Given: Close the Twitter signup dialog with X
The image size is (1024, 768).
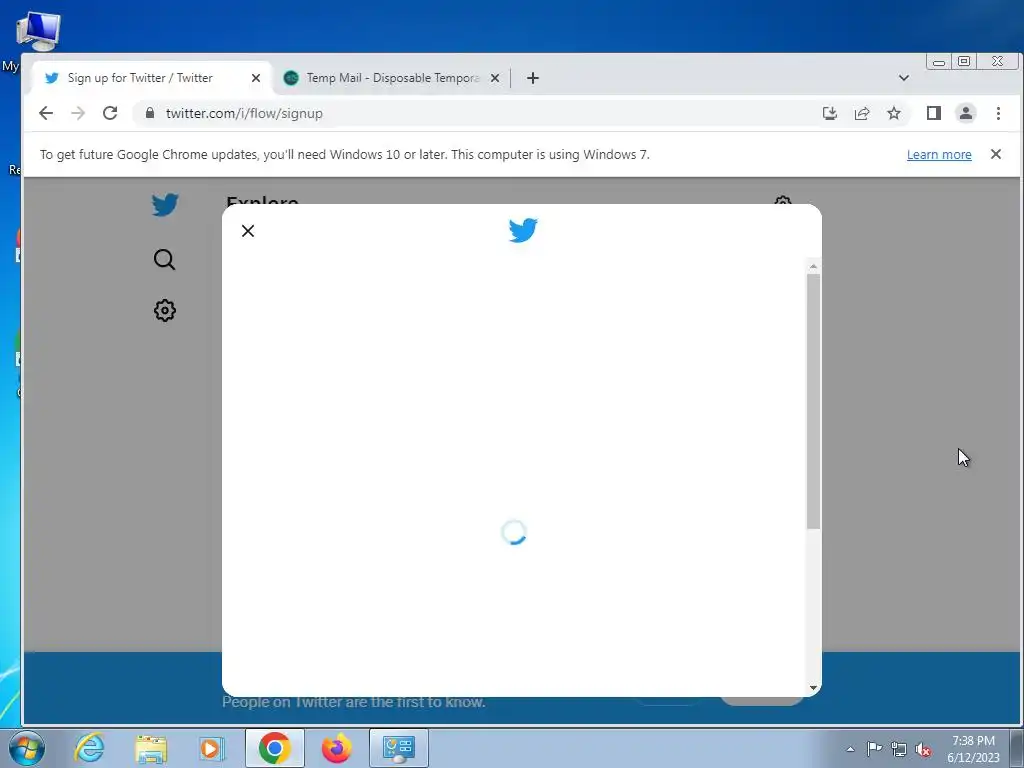Looking at the screenshot, I should 248,231.
